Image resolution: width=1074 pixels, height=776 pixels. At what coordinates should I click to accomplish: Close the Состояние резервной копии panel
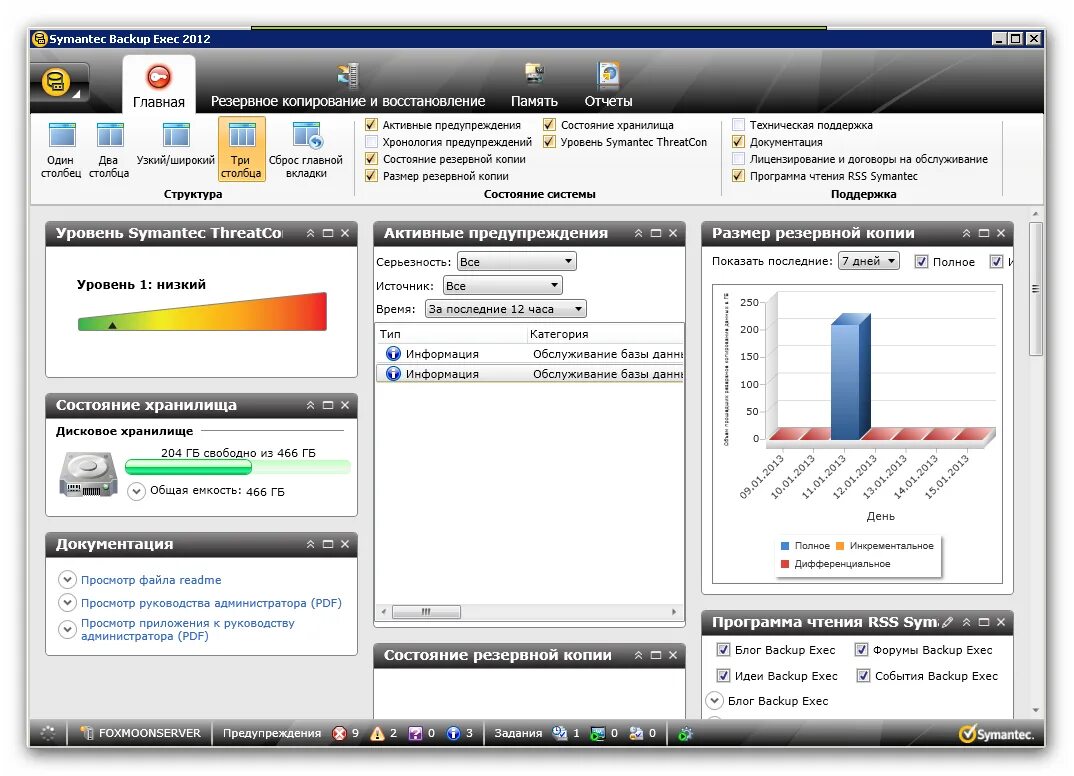[x=673, y=655]
